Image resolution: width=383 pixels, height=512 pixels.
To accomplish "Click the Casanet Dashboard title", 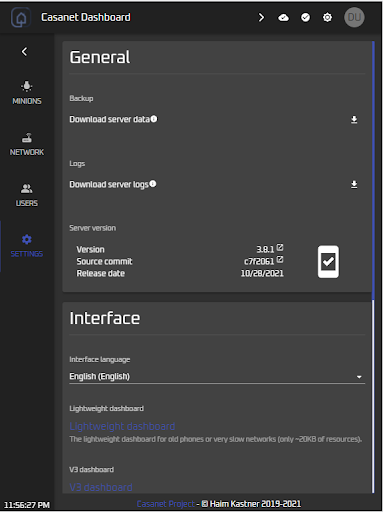I will [86, 17].
